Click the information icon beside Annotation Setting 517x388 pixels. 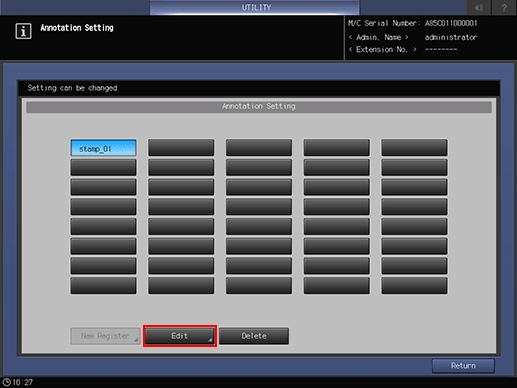click(23, 31)
